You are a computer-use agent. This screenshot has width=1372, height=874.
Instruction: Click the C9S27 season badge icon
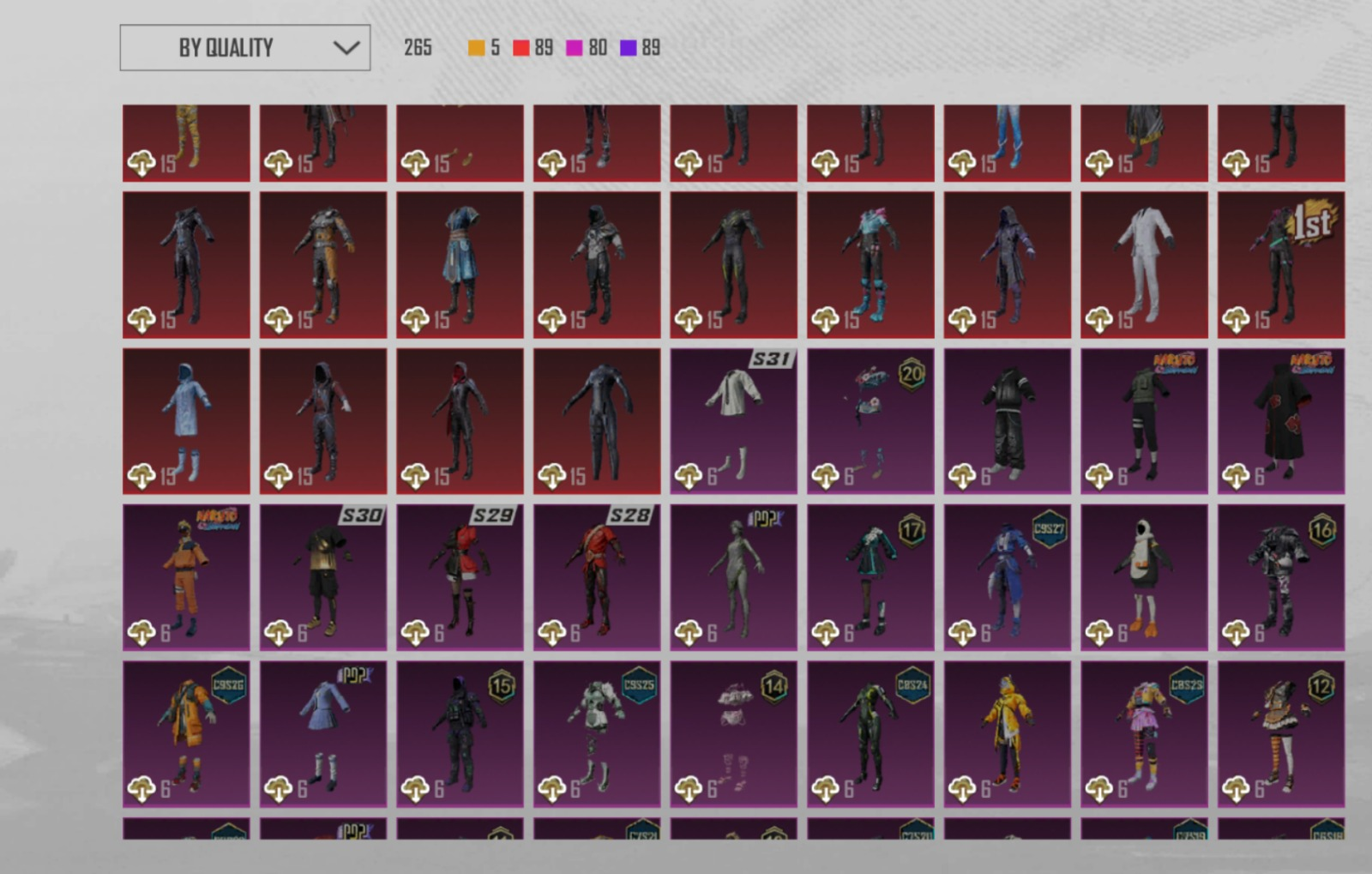[x=1049, y=529]
